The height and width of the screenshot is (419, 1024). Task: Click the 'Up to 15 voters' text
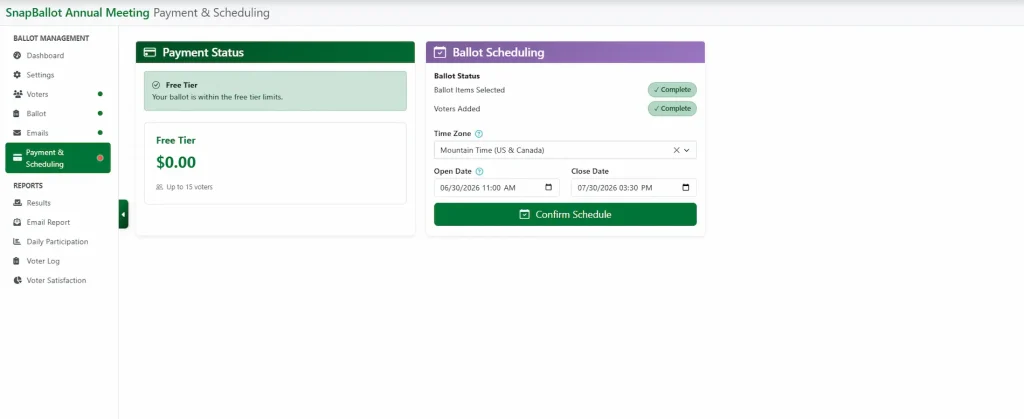point(189,187)
